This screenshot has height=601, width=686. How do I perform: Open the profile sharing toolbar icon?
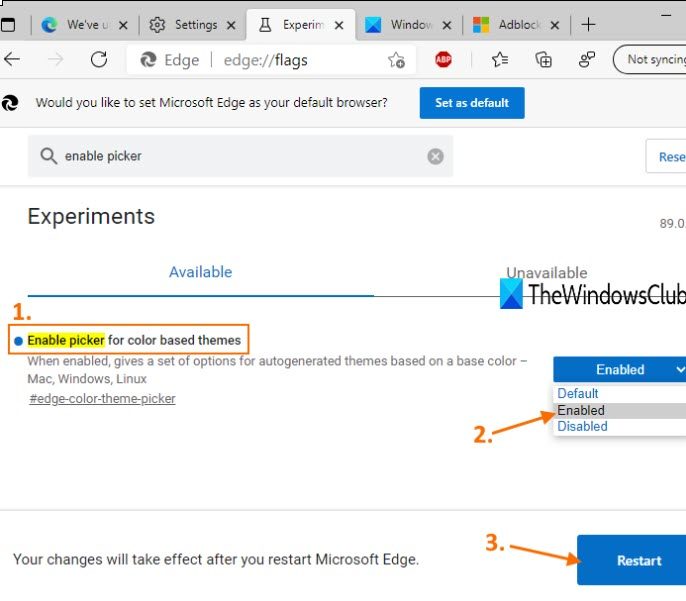[x=587, y=60]
